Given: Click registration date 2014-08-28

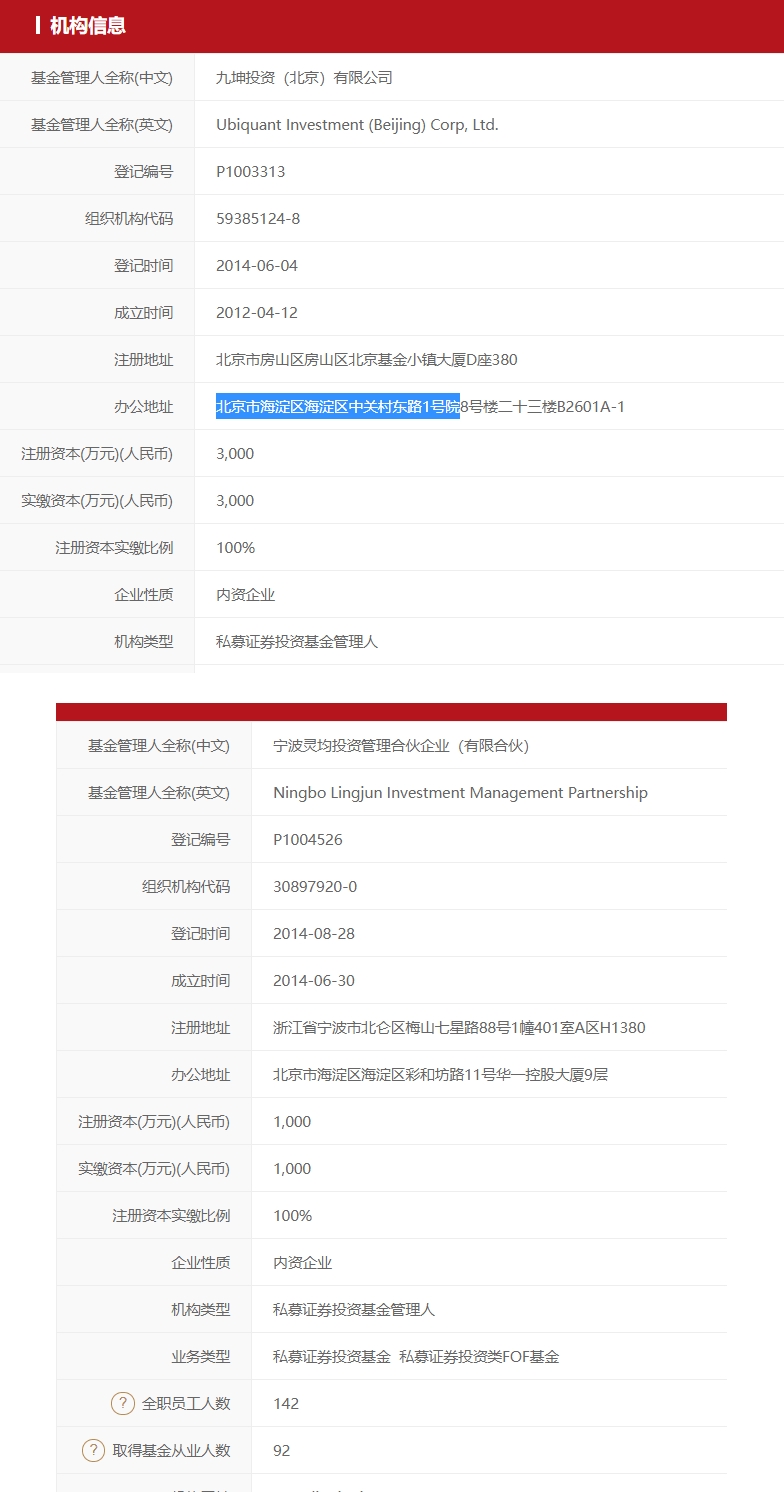Looking at the screenshot, I should [314, 933].
